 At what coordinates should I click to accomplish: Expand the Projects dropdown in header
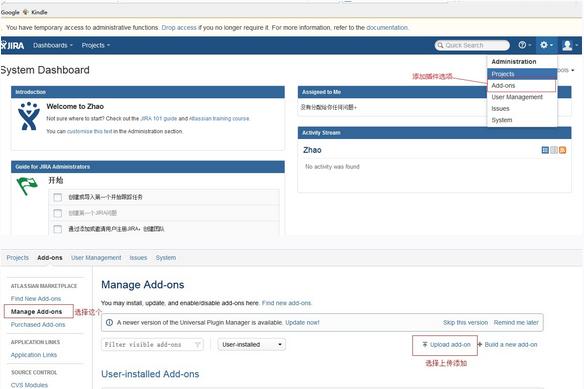pos(96,45)
